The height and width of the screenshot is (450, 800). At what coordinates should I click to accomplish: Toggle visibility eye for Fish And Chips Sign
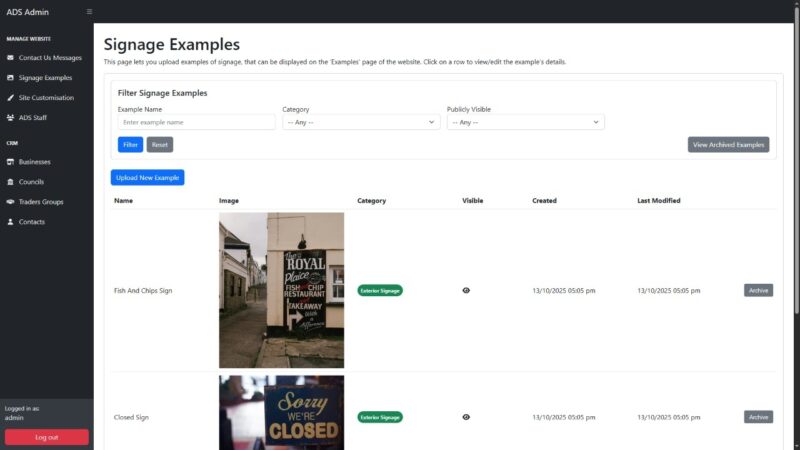pos(466,290)
